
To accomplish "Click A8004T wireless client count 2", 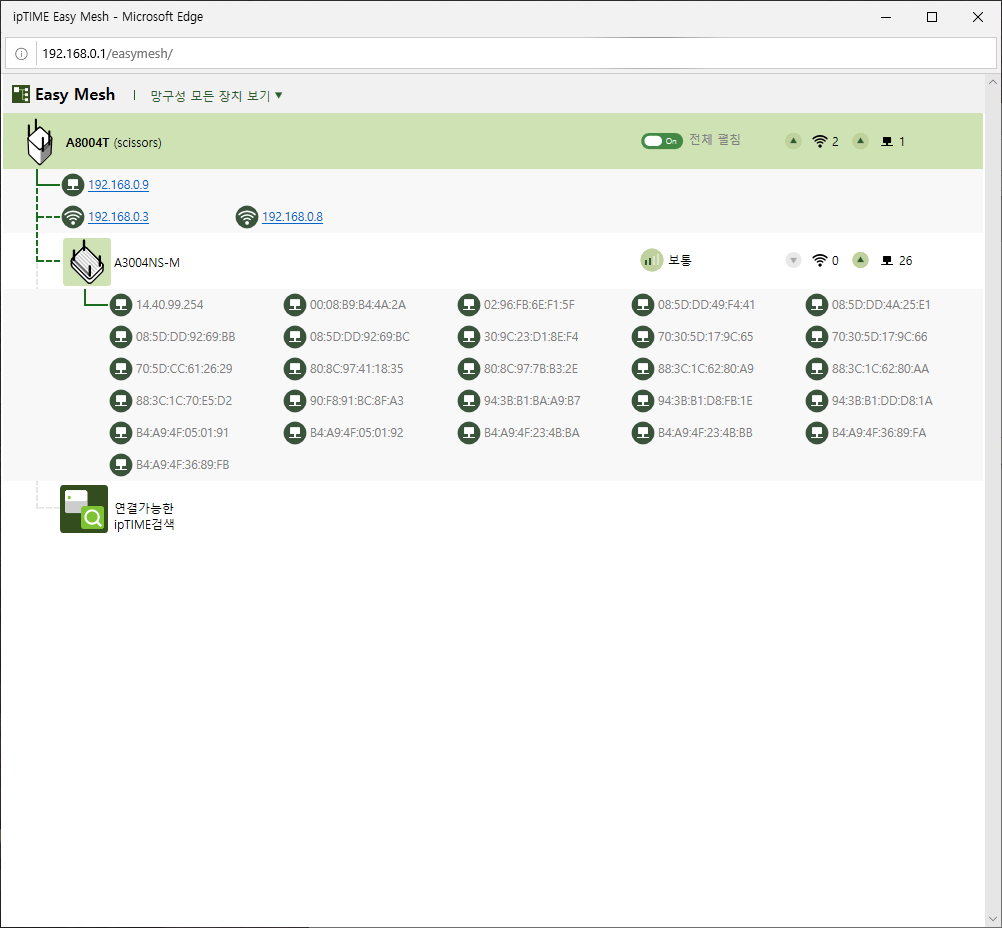I will [835, 142].
